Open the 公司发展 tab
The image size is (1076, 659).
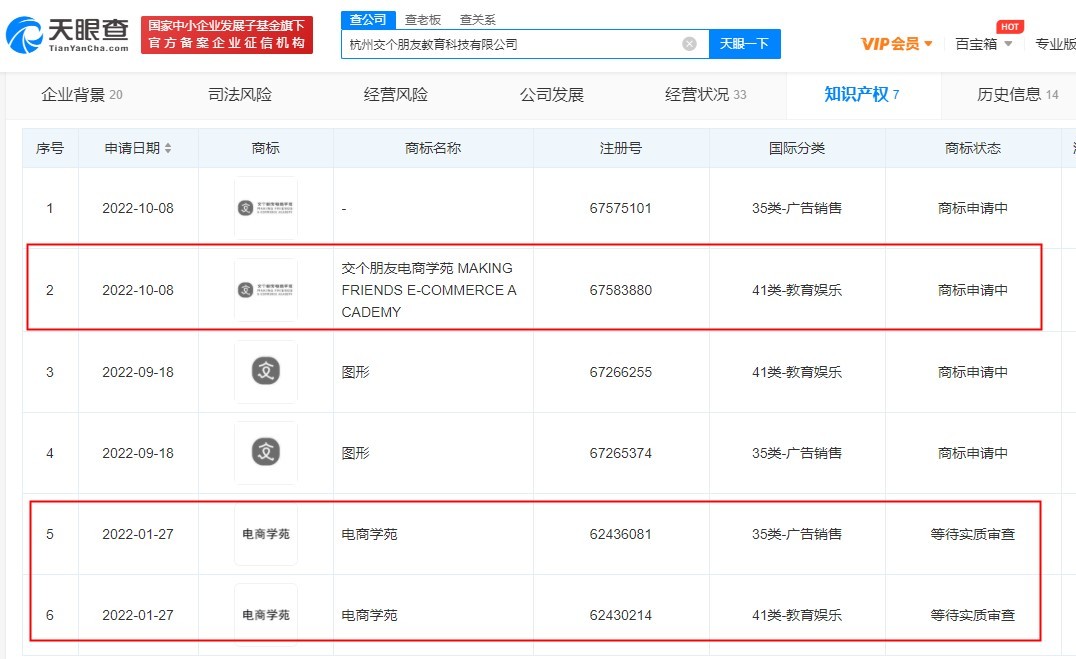552,95
